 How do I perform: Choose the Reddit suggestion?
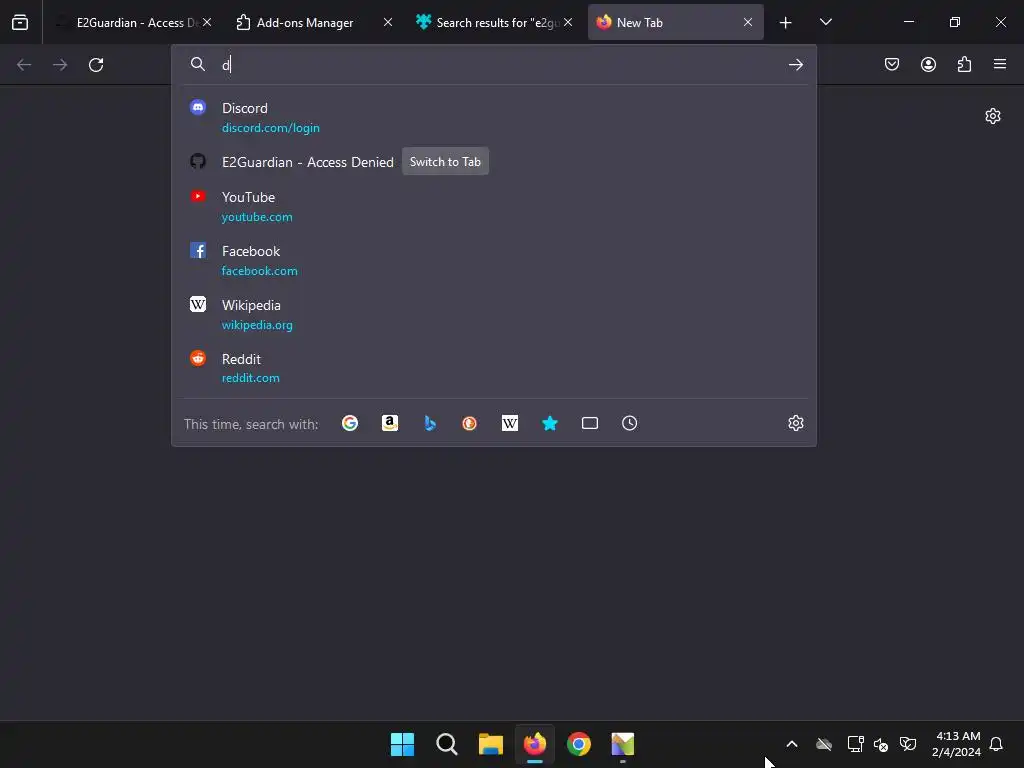click(x=494, y=368)
